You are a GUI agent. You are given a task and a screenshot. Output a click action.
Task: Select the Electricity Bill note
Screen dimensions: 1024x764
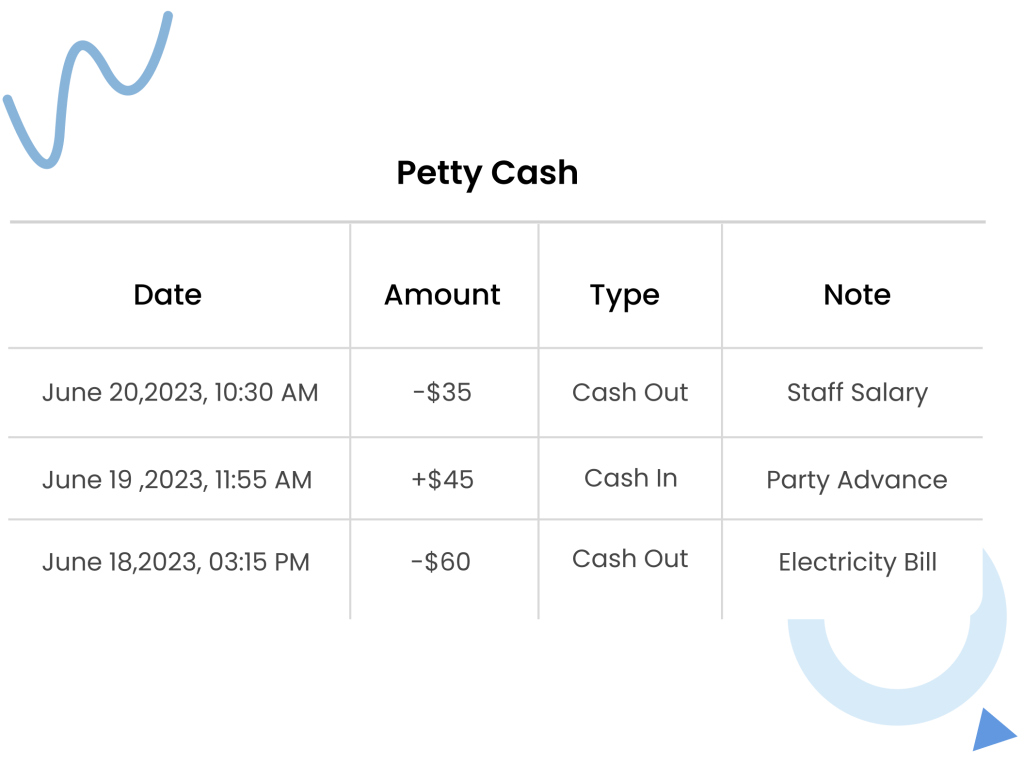[857, 563]
